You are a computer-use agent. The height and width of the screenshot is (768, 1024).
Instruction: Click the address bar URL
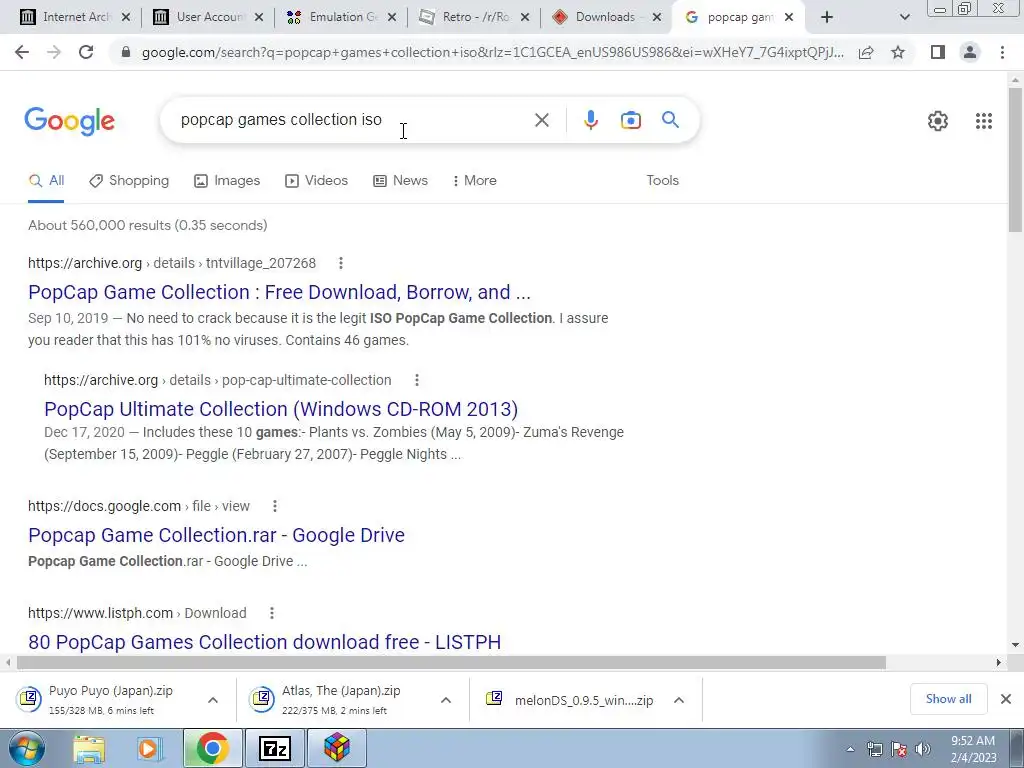point(492,52)
